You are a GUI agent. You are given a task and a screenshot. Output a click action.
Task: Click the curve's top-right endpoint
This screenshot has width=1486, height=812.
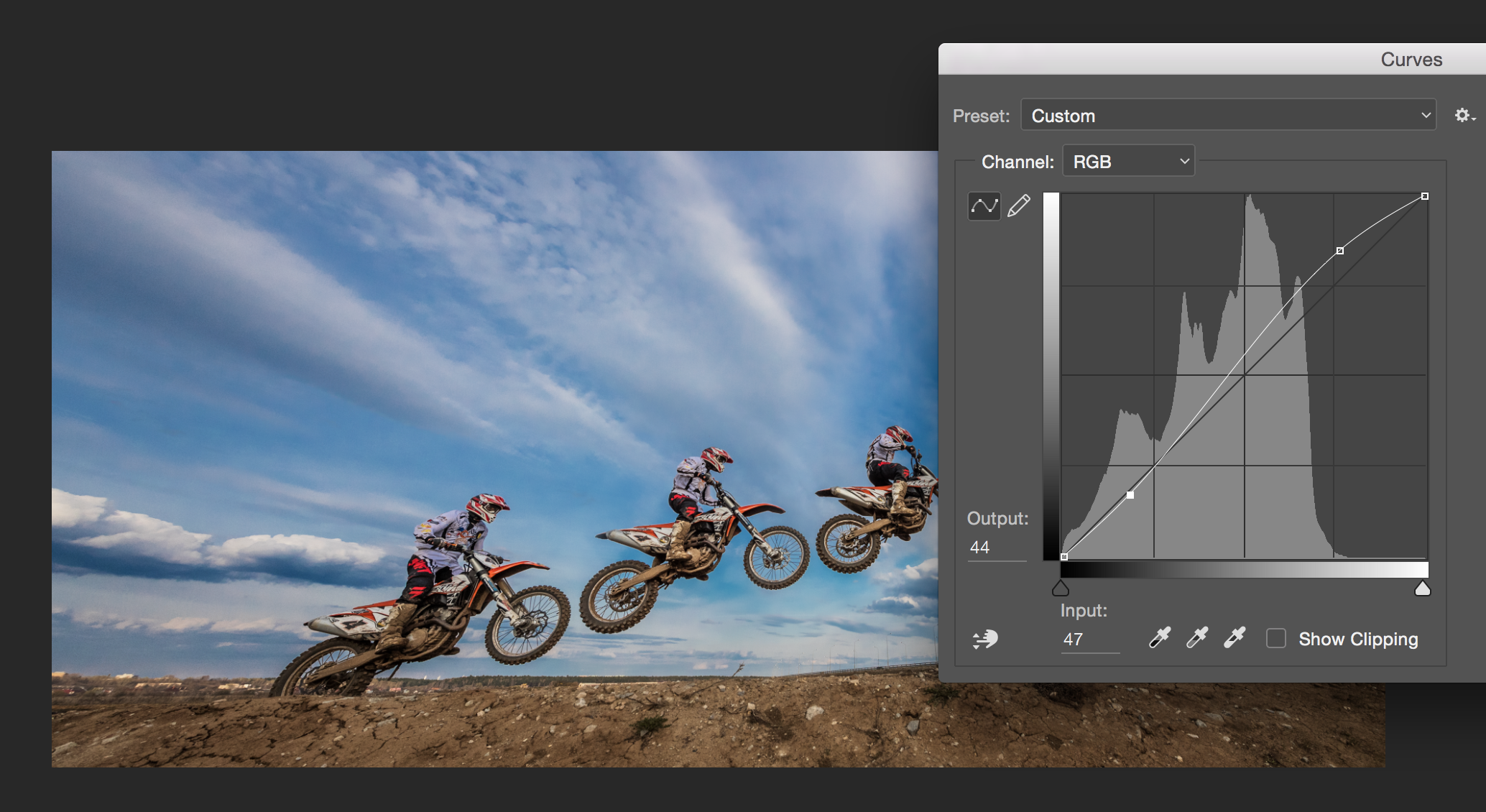click(1425, 196)
